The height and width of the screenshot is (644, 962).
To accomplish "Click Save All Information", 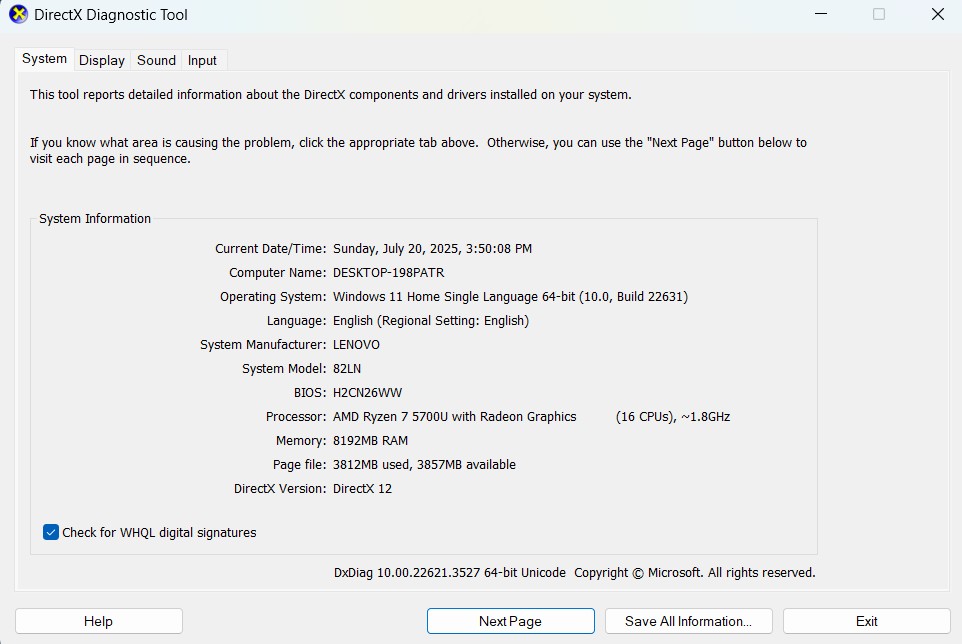I will (x=687, y=620).
